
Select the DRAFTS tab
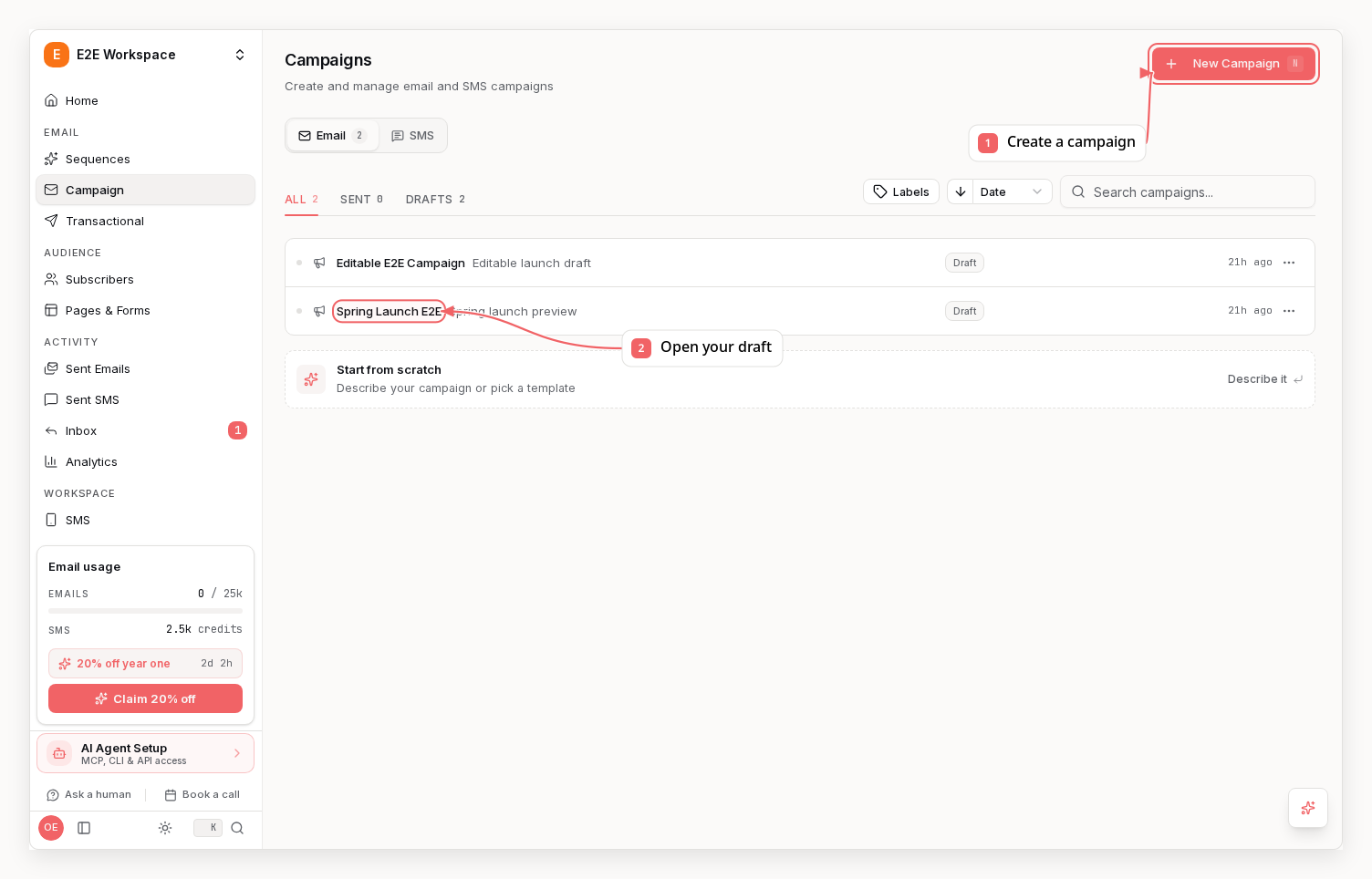click(x=435, y=199)
